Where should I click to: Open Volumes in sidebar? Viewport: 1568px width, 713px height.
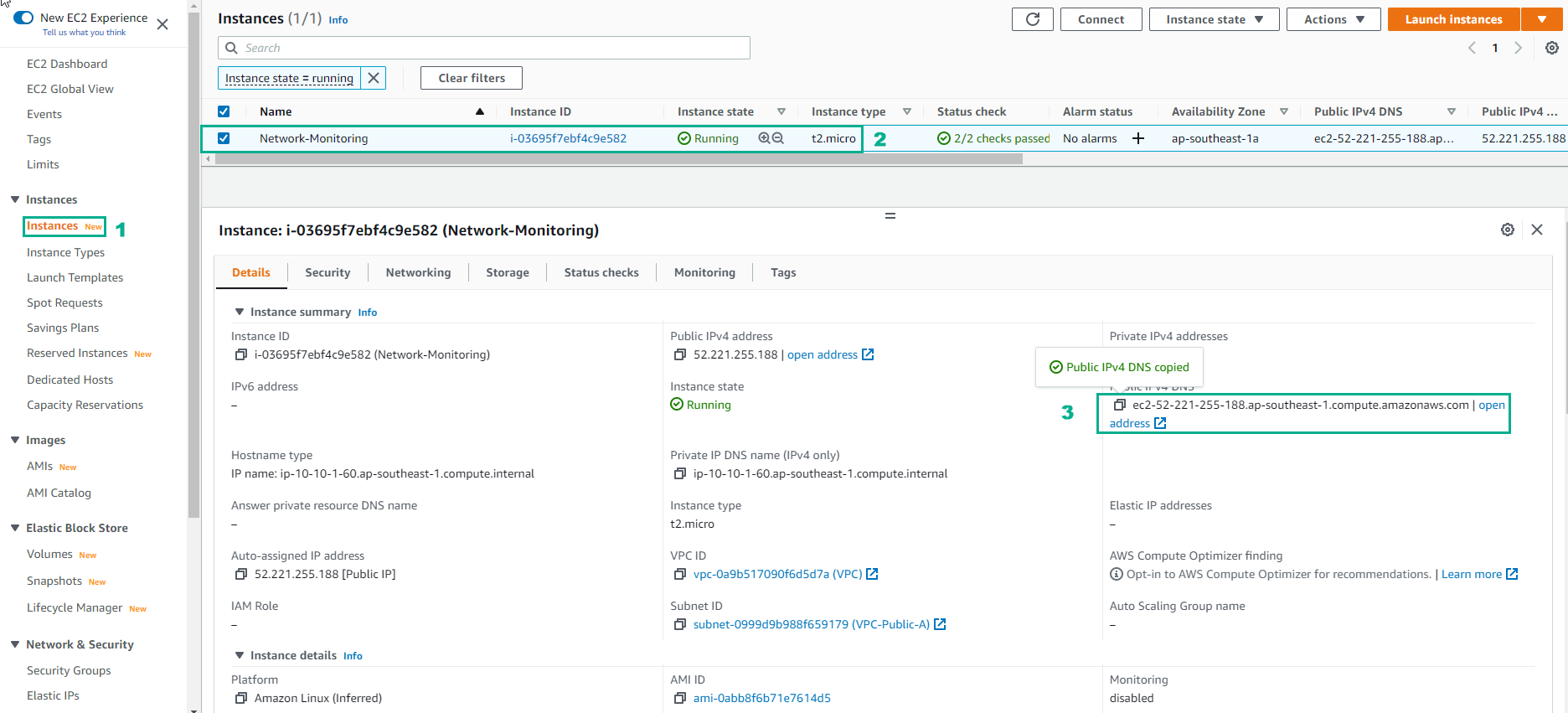coord(49,554)
